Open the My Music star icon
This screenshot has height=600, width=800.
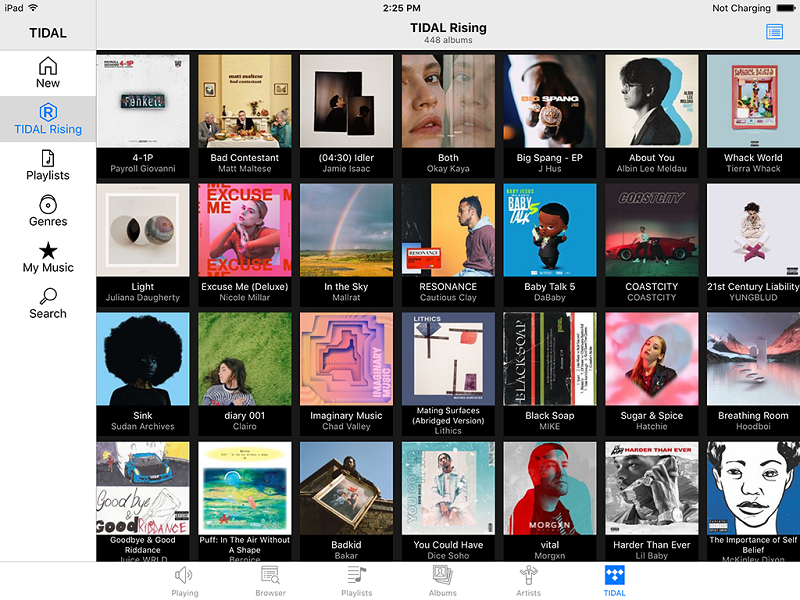48,251
